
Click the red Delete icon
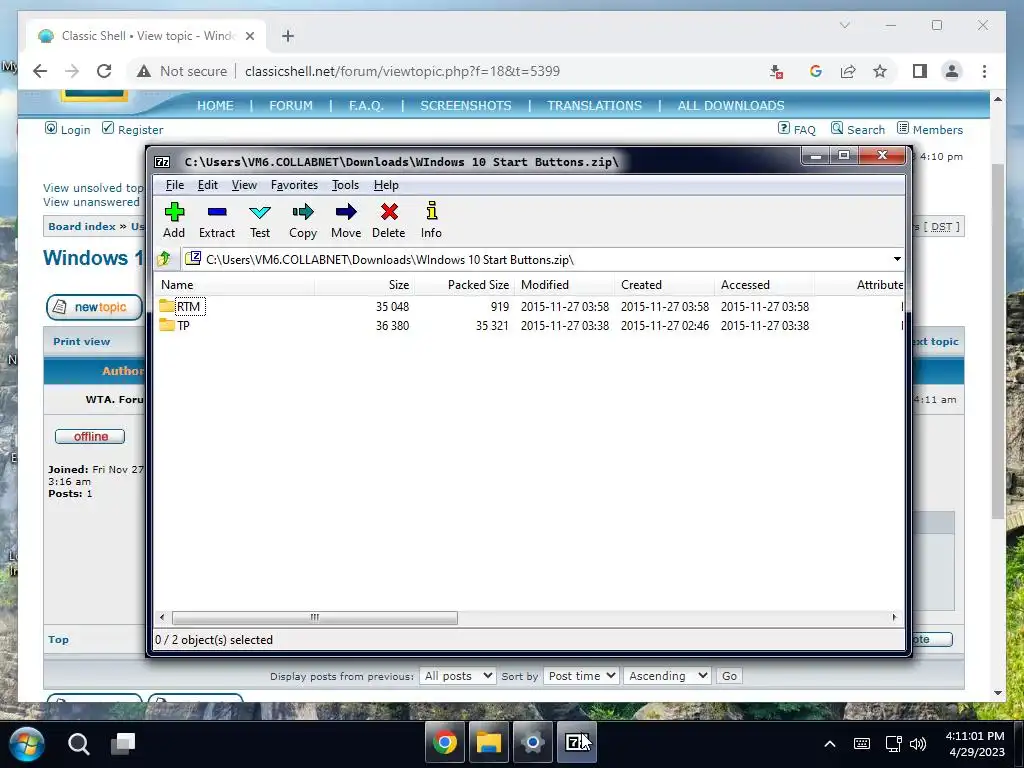pyautogui.click(x=389, y=220)
